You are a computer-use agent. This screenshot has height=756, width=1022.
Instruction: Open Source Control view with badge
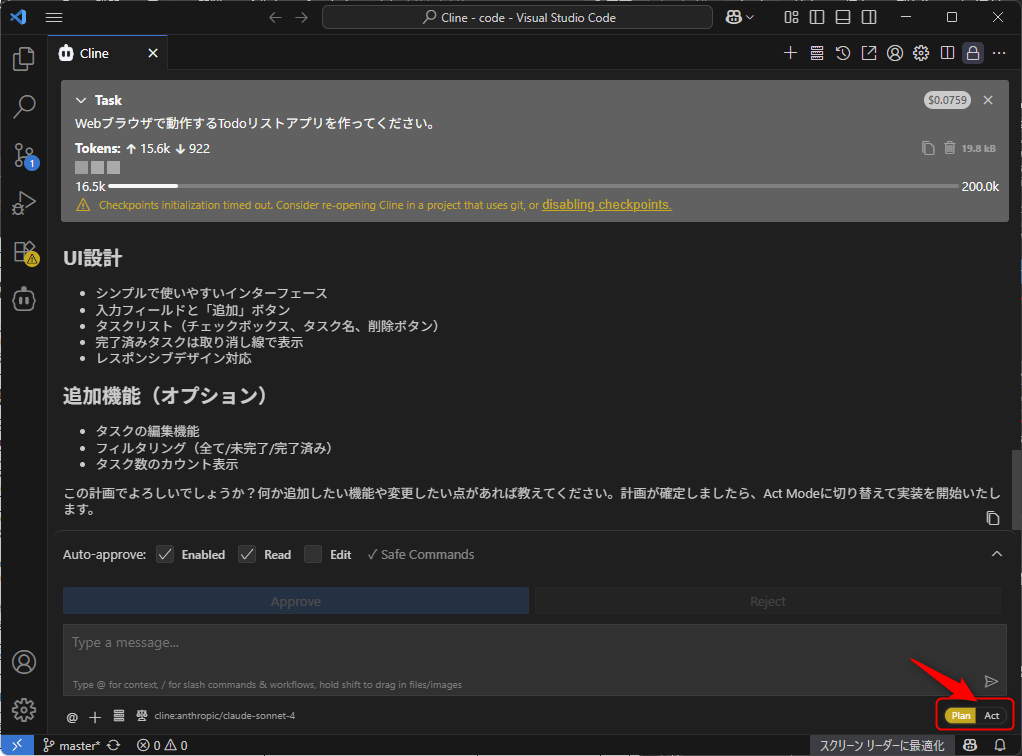coord(24,154)
